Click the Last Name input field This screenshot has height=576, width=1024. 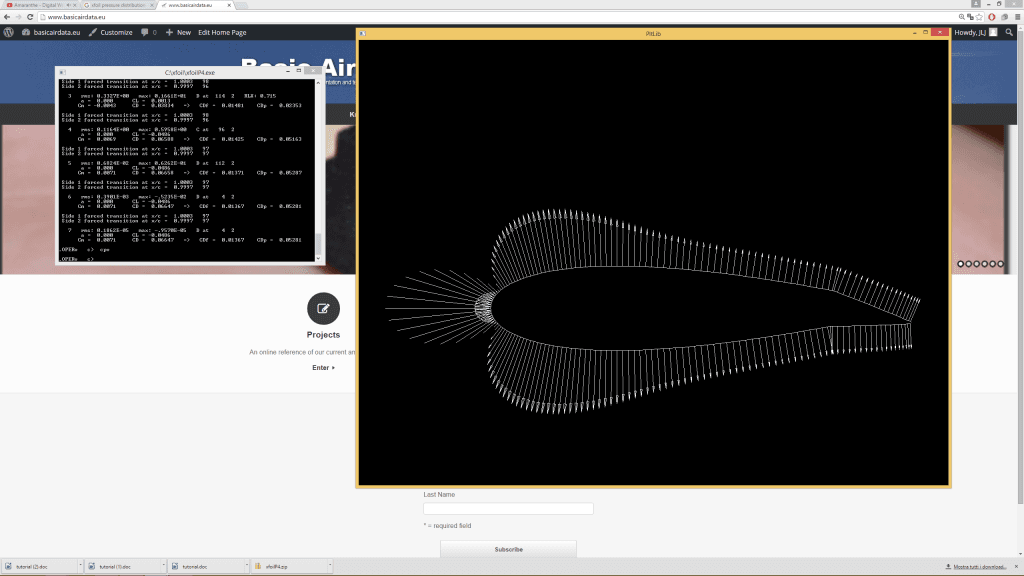click(508, 509)
